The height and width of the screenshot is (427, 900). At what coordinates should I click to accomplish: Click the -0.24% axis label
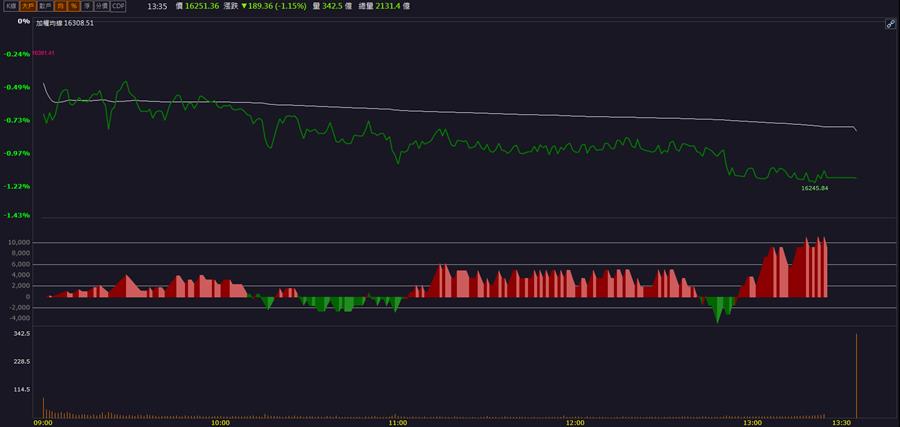coord(17,54)
